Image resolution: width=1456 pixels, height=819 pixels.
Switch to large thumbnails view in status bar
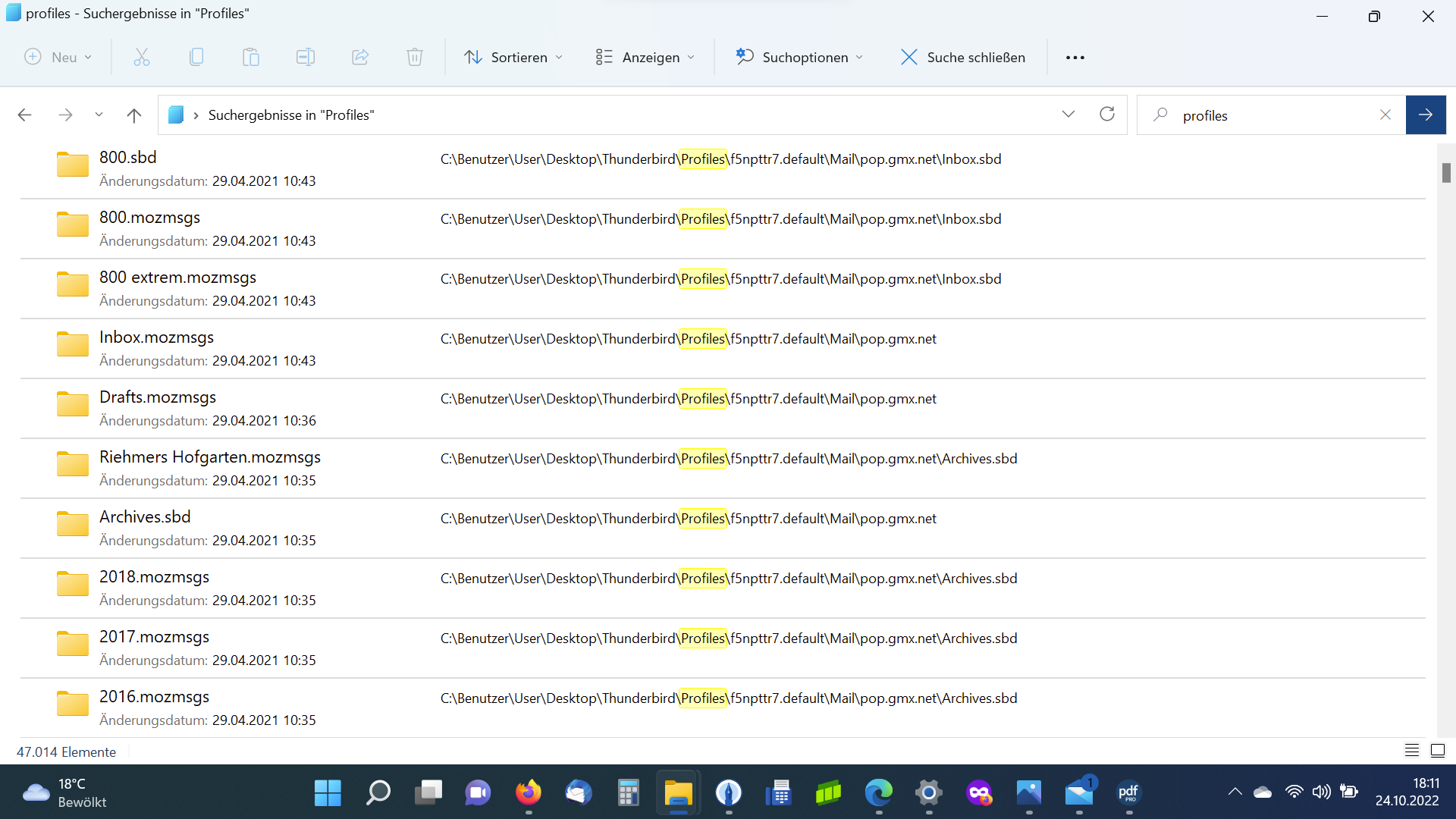tap(1438, 751)
